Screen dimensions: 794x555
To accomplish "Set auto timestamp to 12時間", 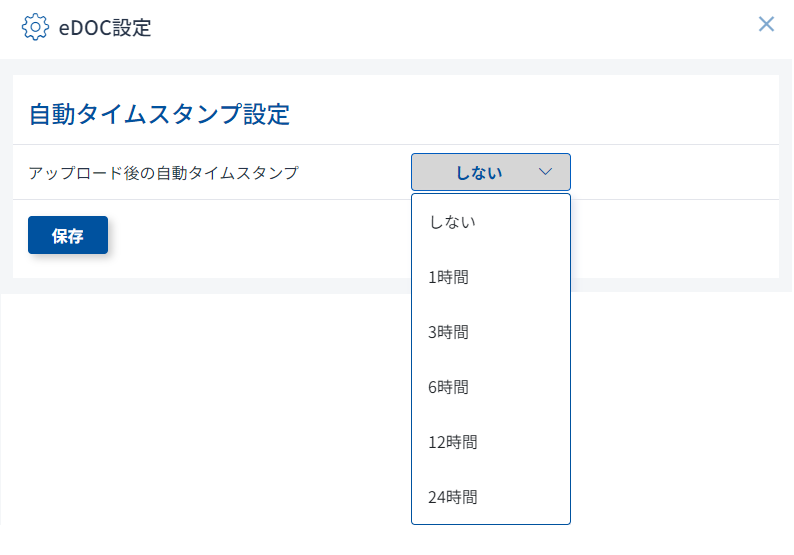I will 452,442.
